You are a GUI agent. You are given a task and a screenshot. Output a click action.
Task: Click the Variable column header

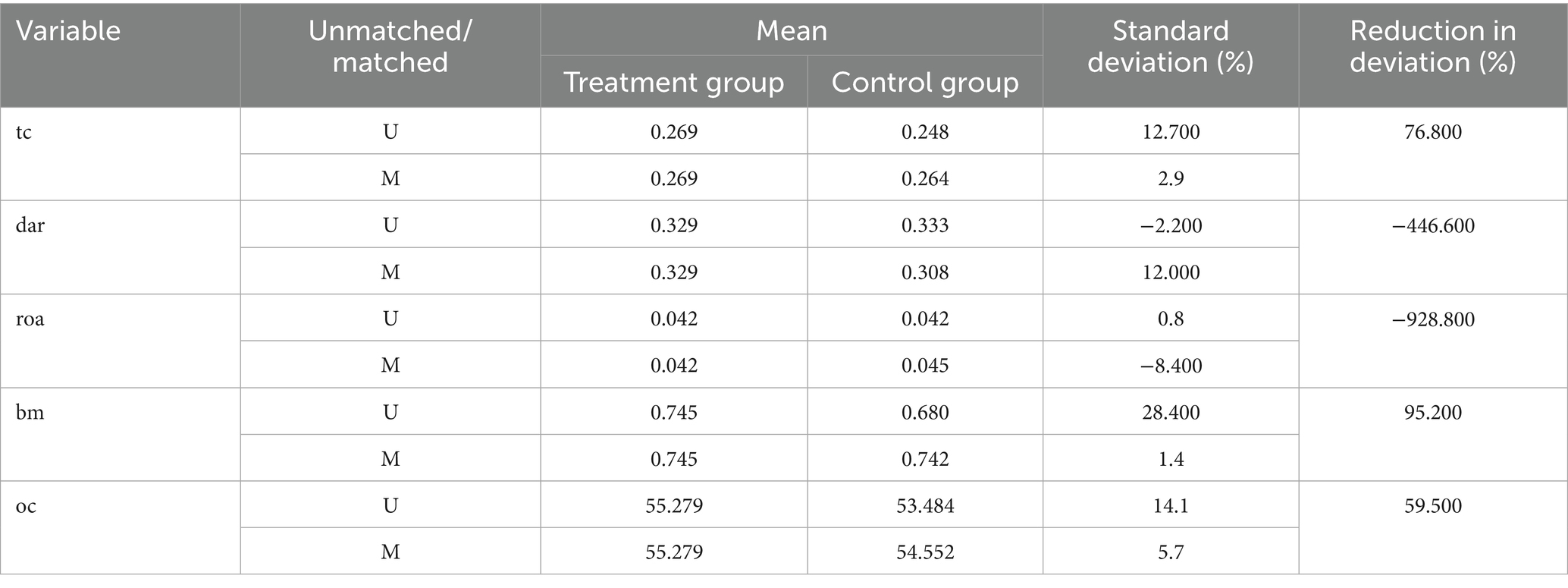(x=68, y=31)
